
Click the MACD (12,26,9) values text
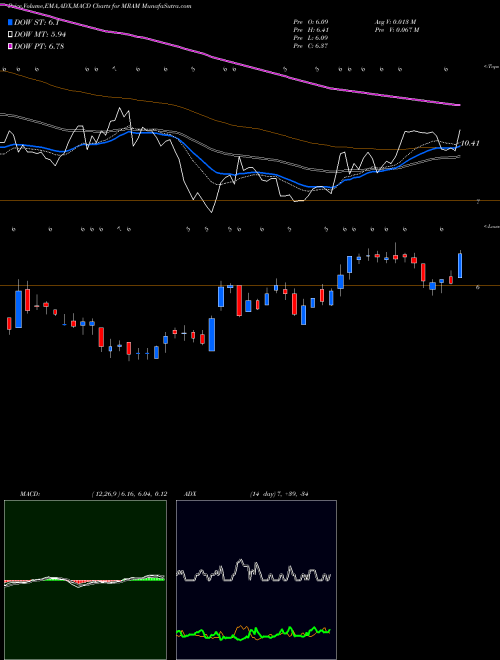[x=129, y=494]
